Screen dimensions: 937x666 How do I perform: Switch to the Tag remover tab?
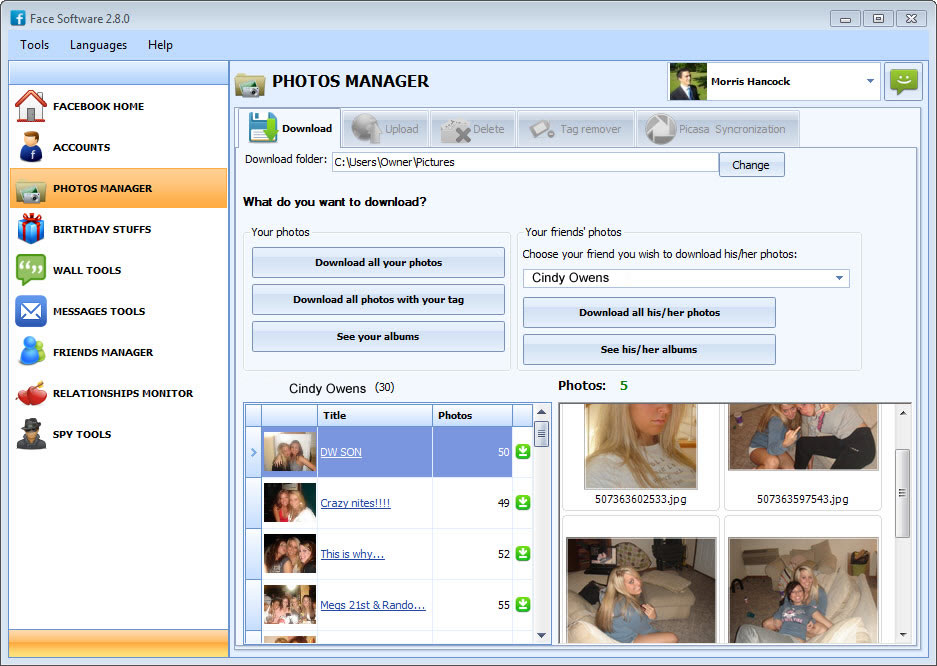576,128
